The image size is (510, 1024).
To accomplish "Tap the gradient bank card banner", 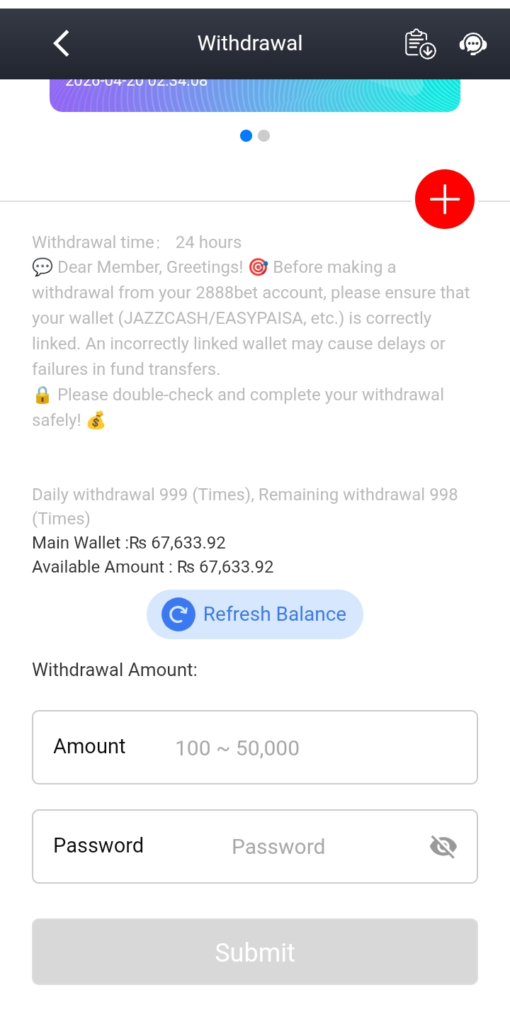I will [255, 95].
